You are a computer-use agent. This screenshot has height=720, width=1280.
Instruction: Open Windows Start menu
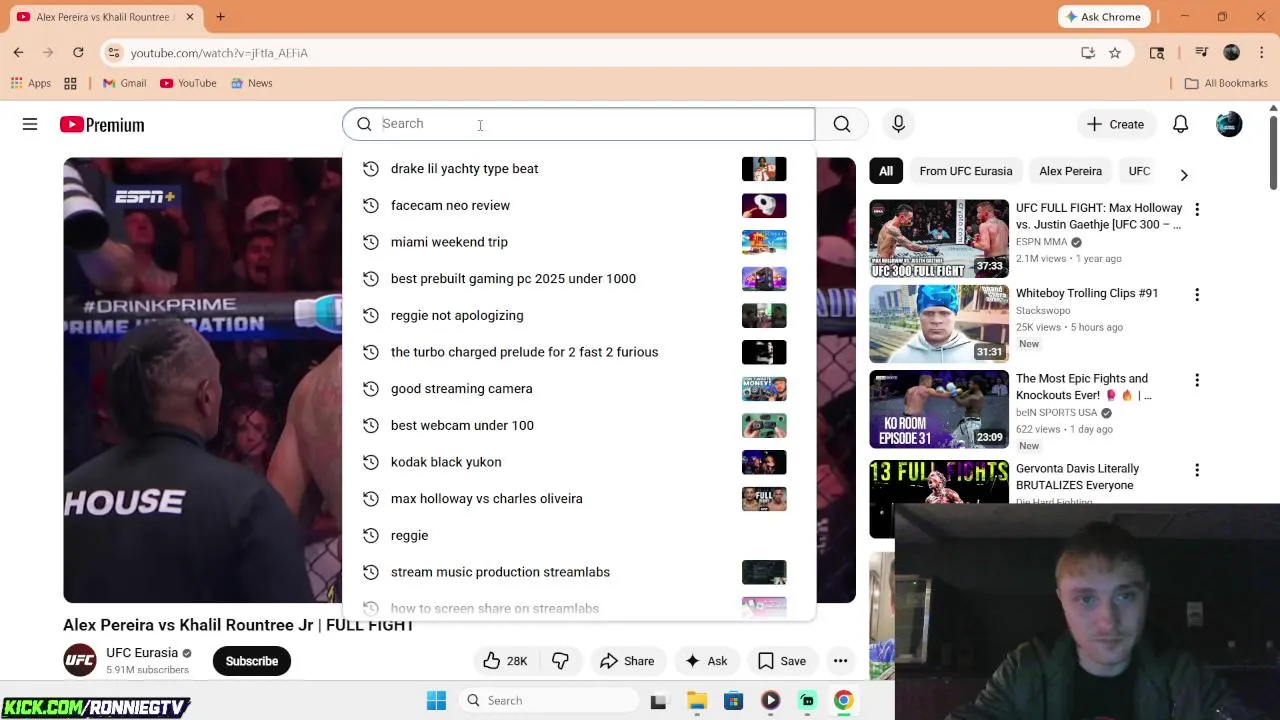(436, 700)
